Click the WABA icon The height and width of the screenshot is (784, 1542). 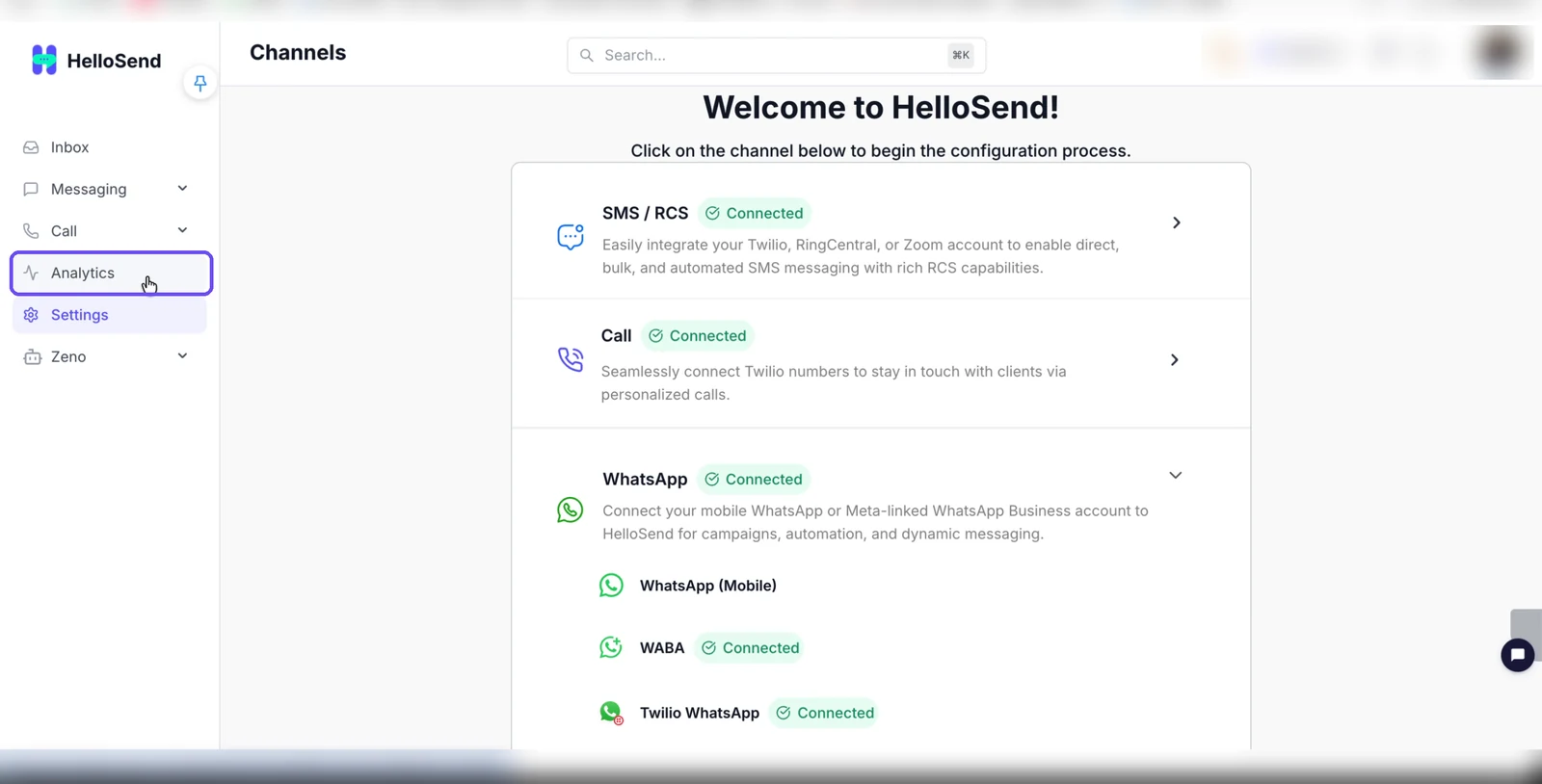(x=611, y=647)
